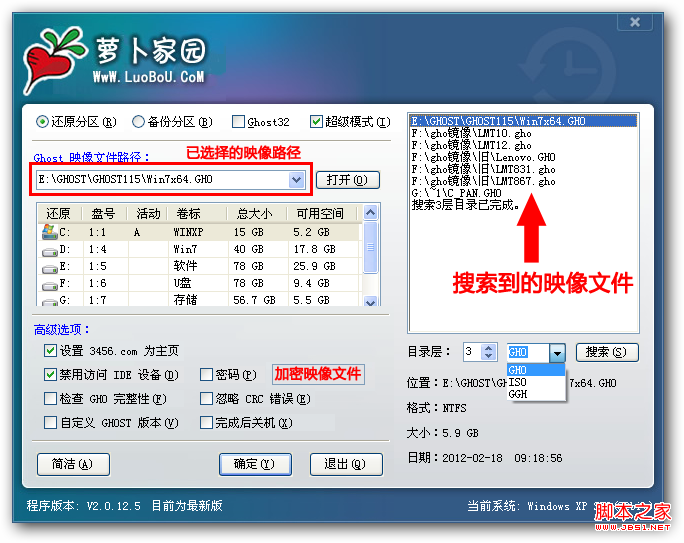Expand the Ghost image path dropdown

click(296, 180)
